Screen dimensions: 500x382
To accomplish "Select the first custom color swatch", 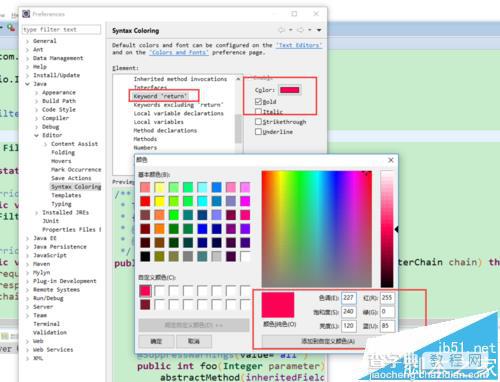I will pyautogui.click(x=145, y=291).
